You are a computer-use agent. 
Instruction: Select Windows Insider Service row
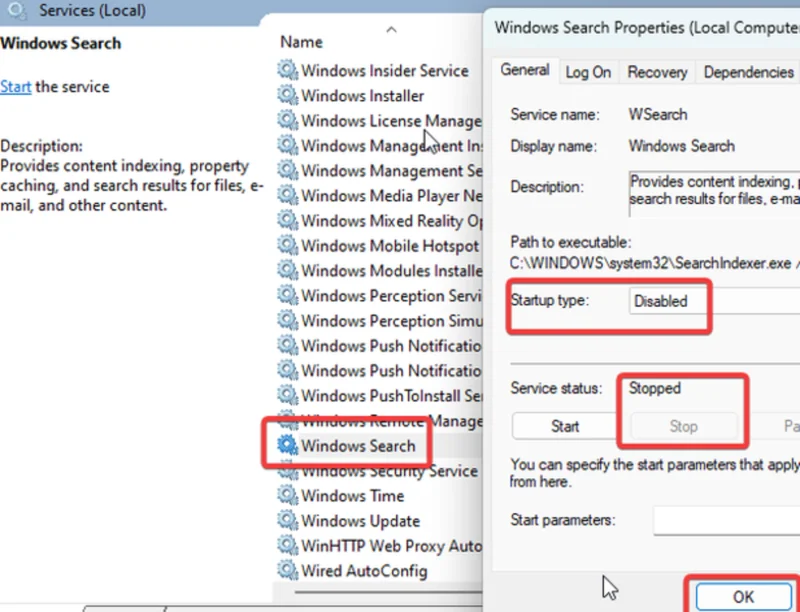tap(380, 70)
